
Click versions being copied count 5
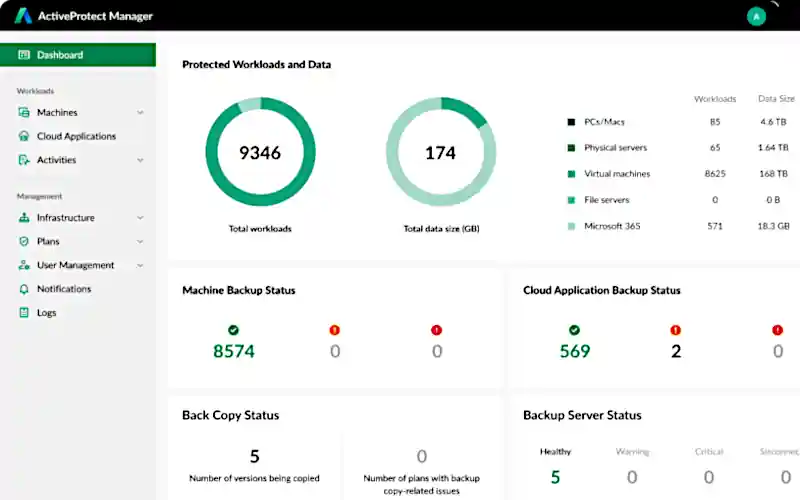255,456
